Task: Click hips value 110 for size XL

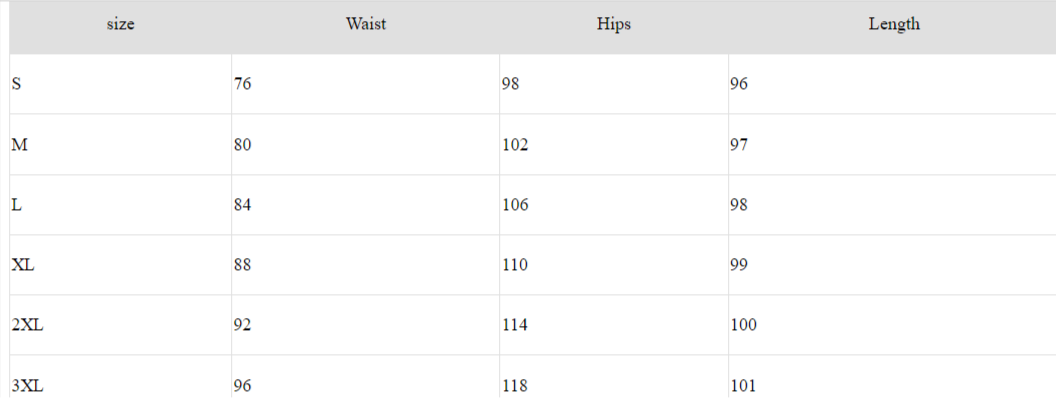Action: (514, 265)
